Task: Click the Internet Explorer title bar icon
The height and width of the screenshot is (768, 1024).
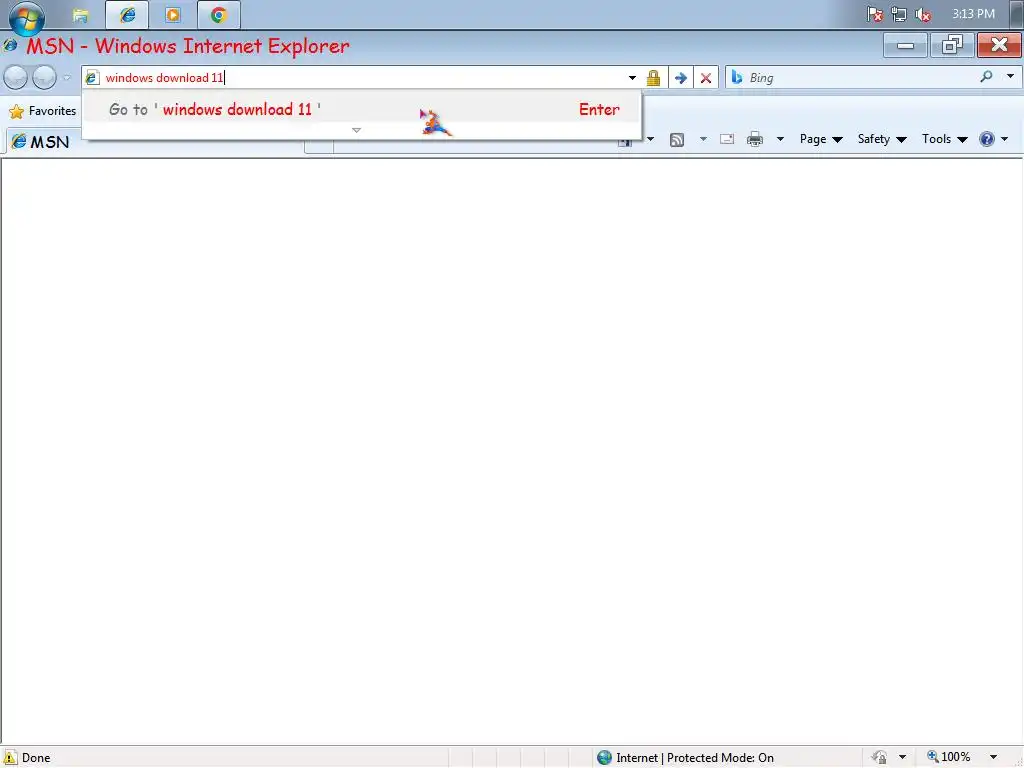Action: pos(10,46)
